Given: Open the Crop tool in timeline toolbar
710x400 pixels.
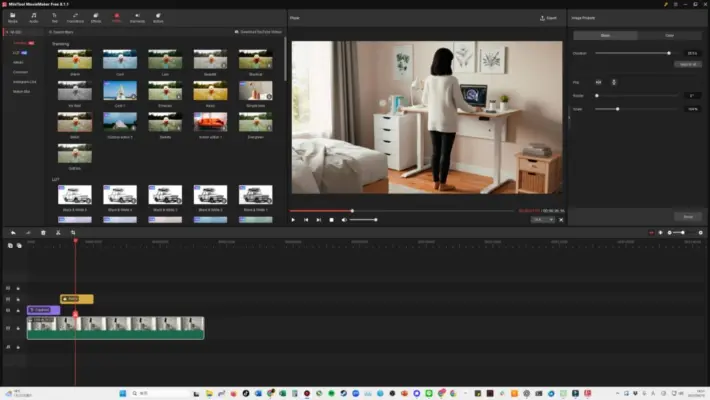Looking at the screenshot, I should [73, 232].
